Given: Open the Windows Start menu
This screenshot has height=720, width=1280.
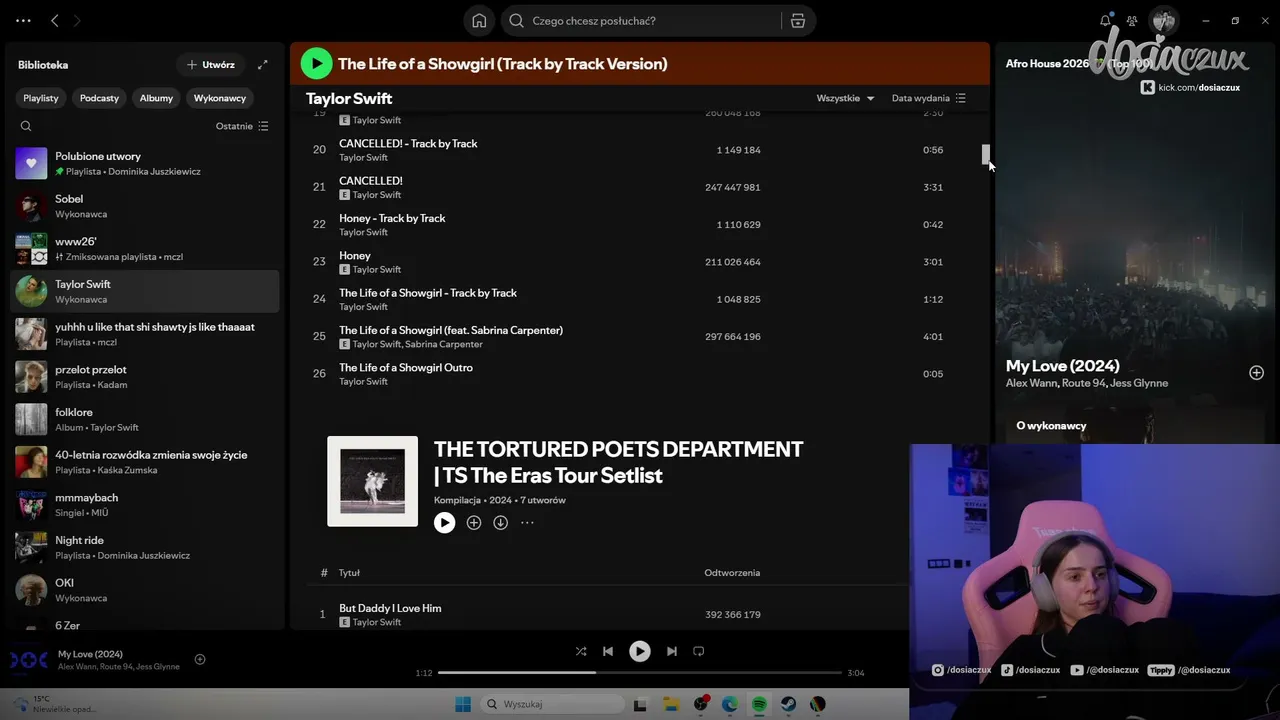Looking at the screenshot, I should pos(463,704).
